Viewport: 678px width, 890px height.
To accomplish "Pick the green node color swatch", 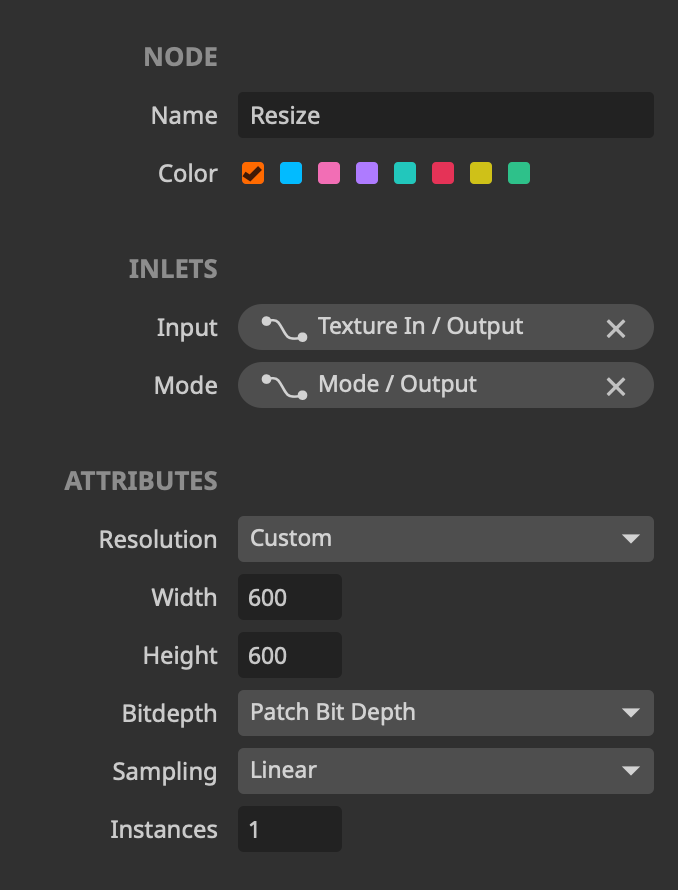I will [519, 174].
